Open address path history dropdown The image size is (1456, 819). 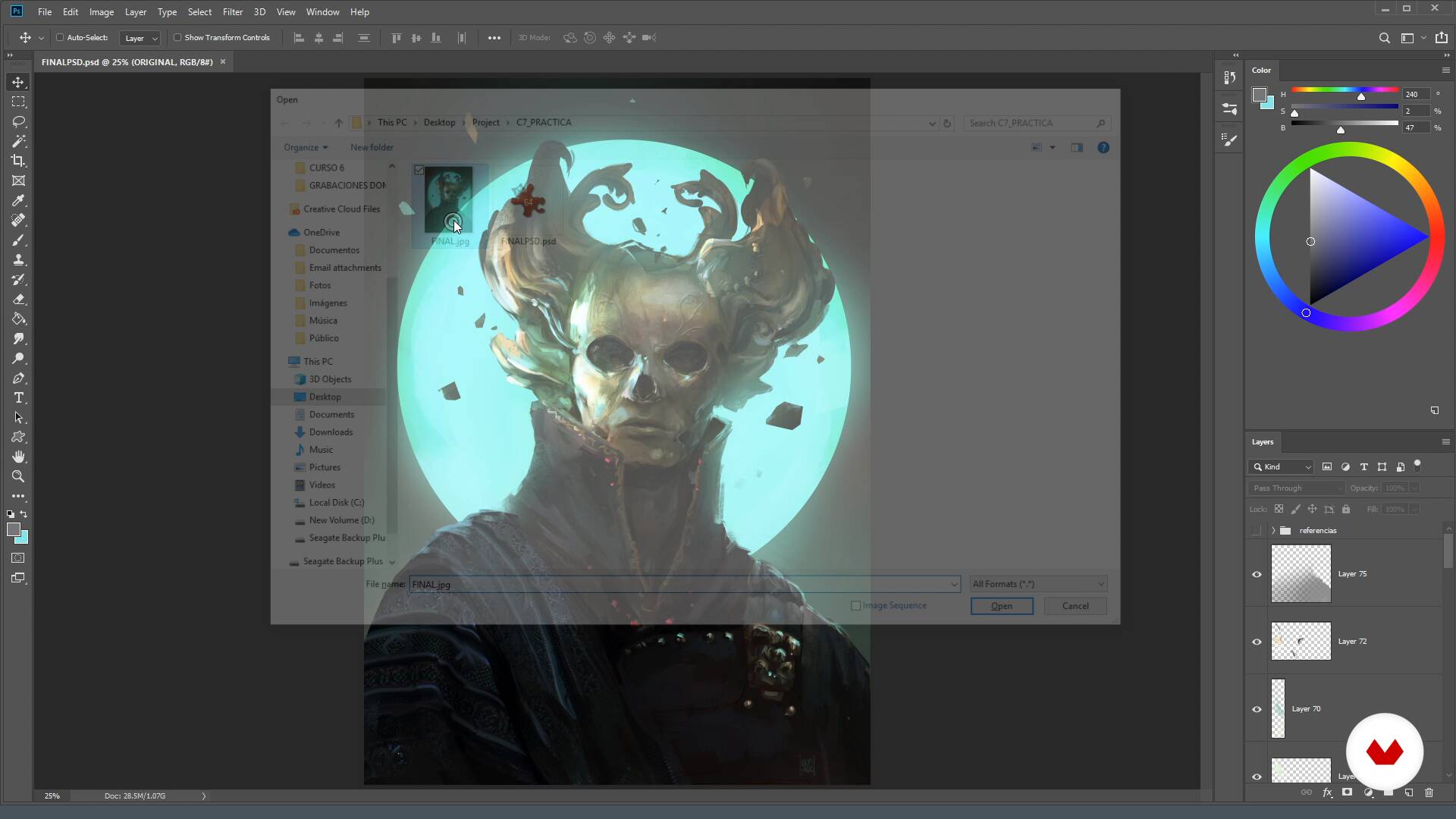tap(932, 123)
